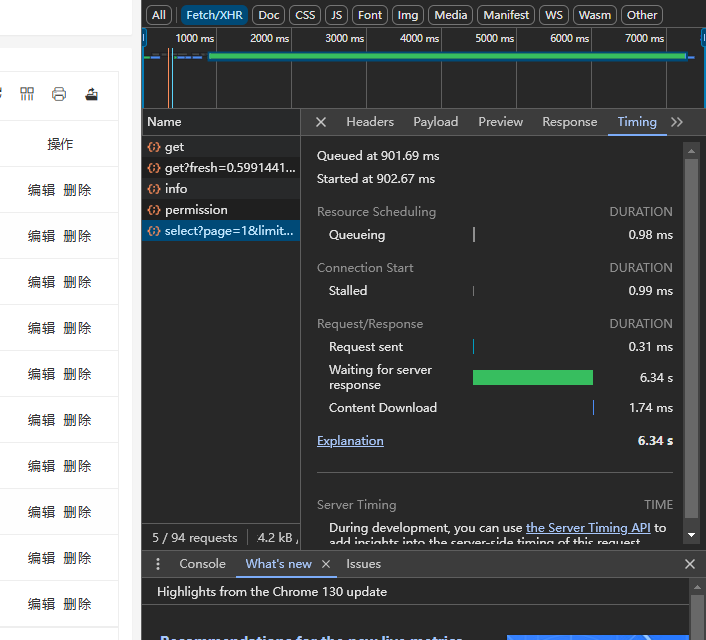Open the DevTools drawer three-dot menu
Viewport: 706px width, 640px height.
(x=158, y=564)
